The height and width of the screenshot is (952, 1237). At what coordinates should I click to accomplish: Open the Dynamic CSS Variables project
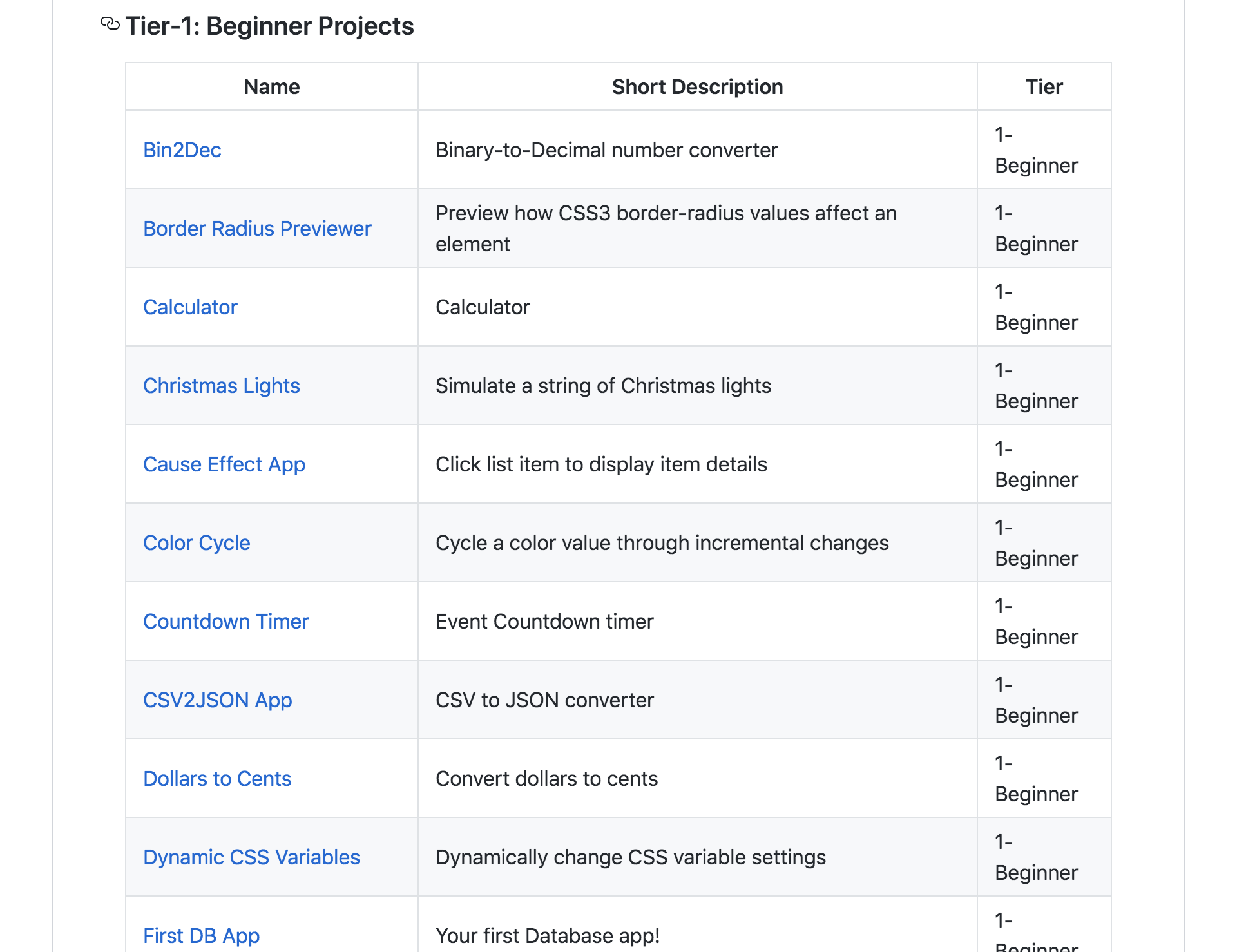pos(251,857)
